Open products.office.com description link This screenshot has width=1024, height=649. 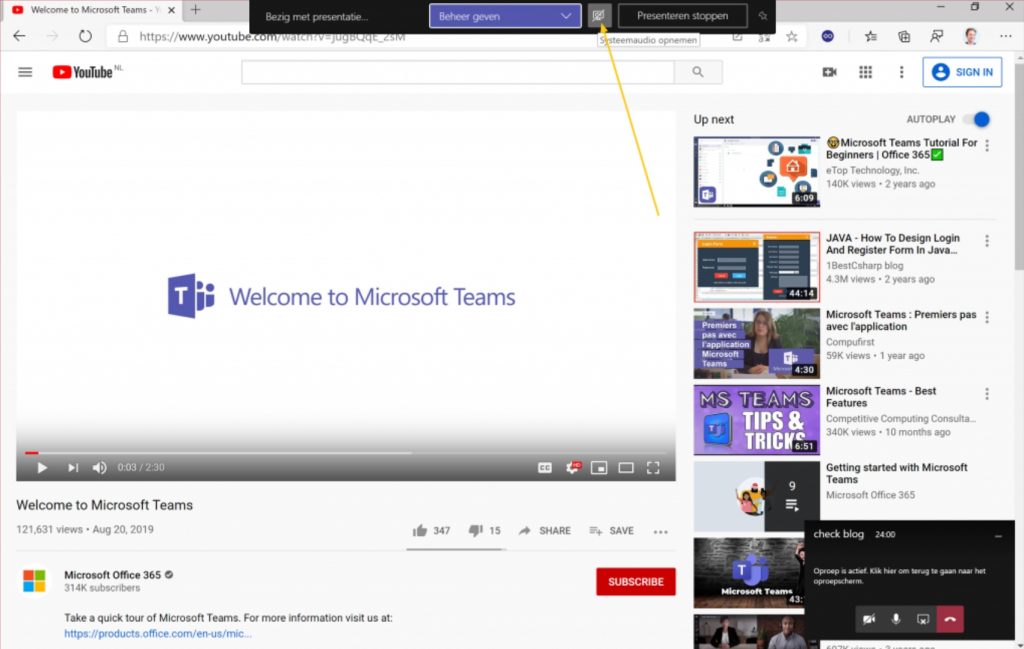pos(157,633)
